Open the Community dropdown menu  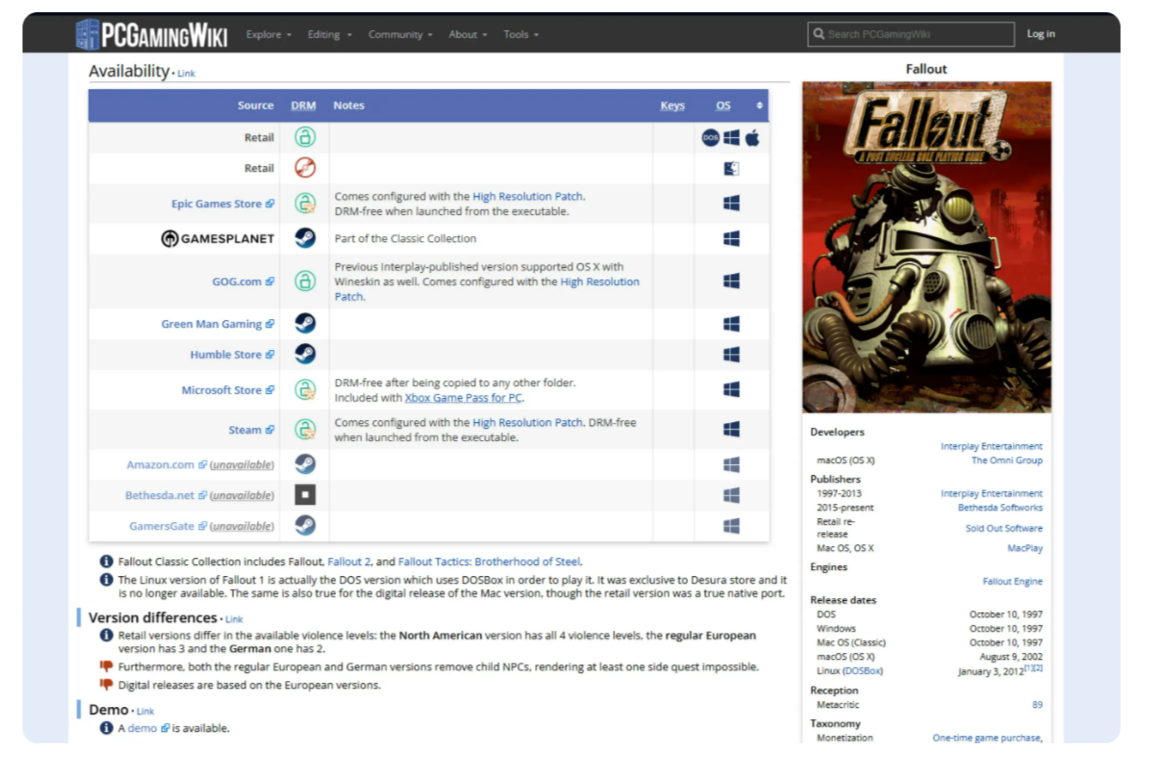pyautogui.click(x=400, y=34)
